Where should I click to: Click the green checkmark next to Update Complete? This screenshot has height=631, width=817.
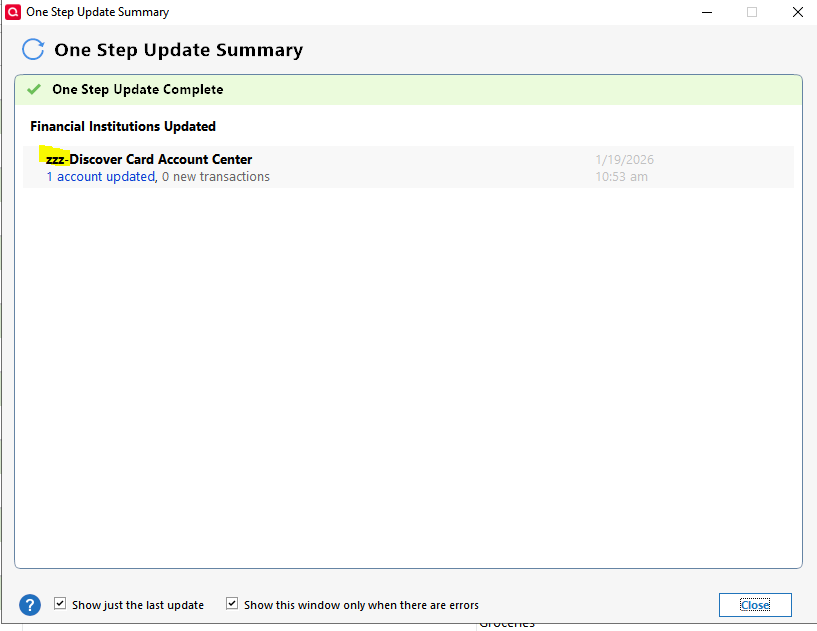click(34, 90)
